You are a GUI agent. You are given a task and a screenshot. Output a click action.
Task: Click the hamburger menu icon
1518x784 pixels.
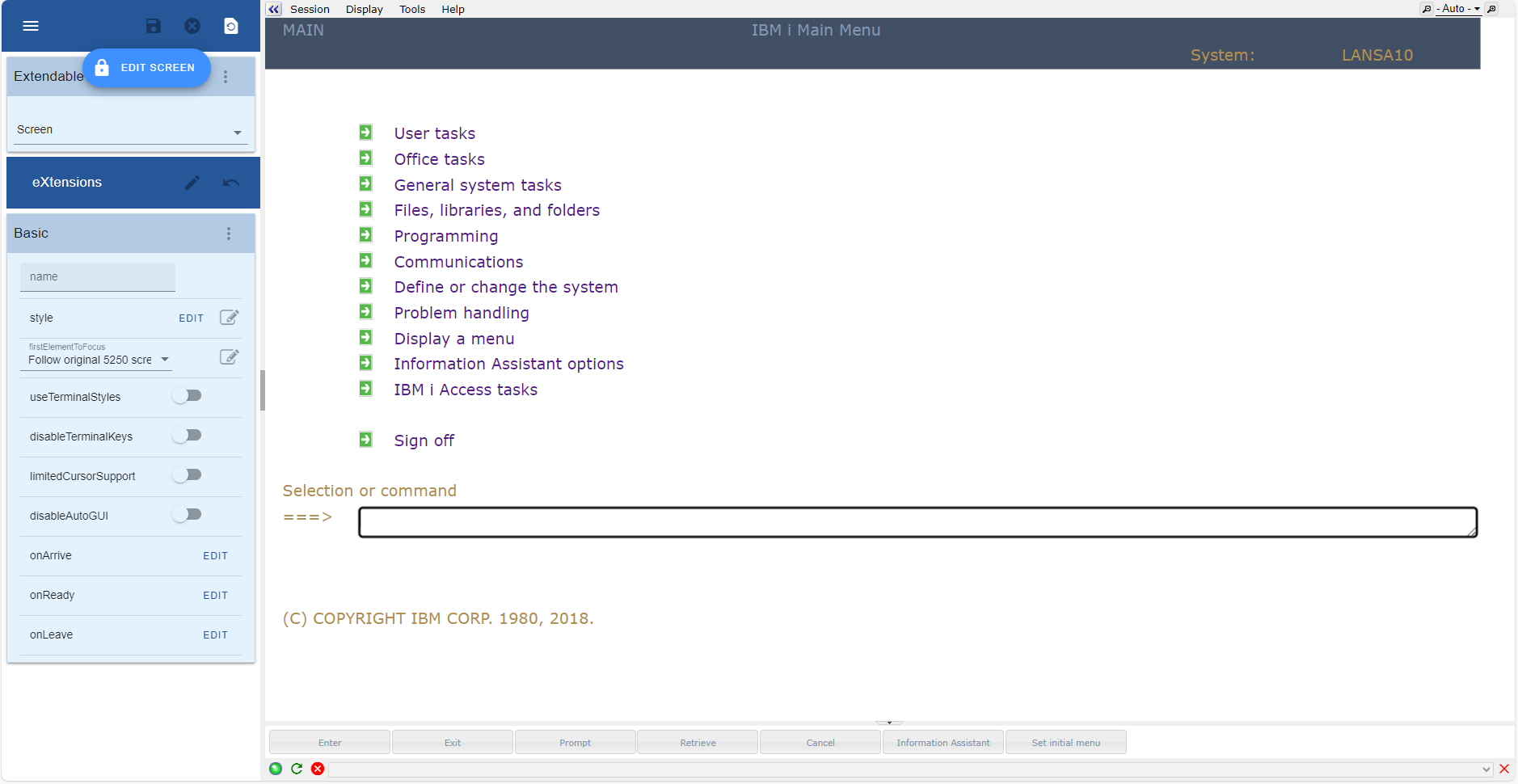click(31, 26)
